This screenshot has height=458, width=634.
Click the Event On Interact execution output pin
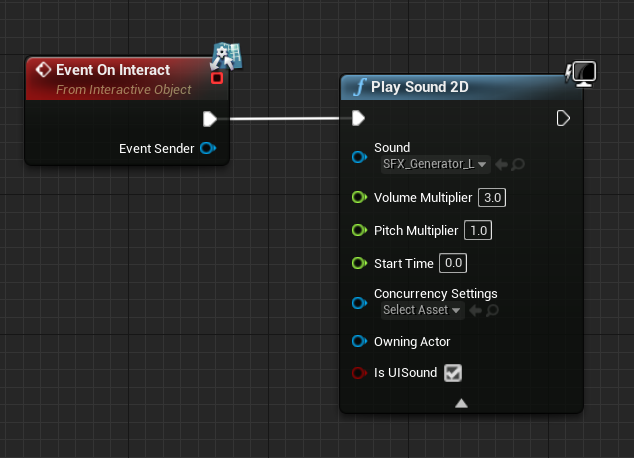click(210, 119)
